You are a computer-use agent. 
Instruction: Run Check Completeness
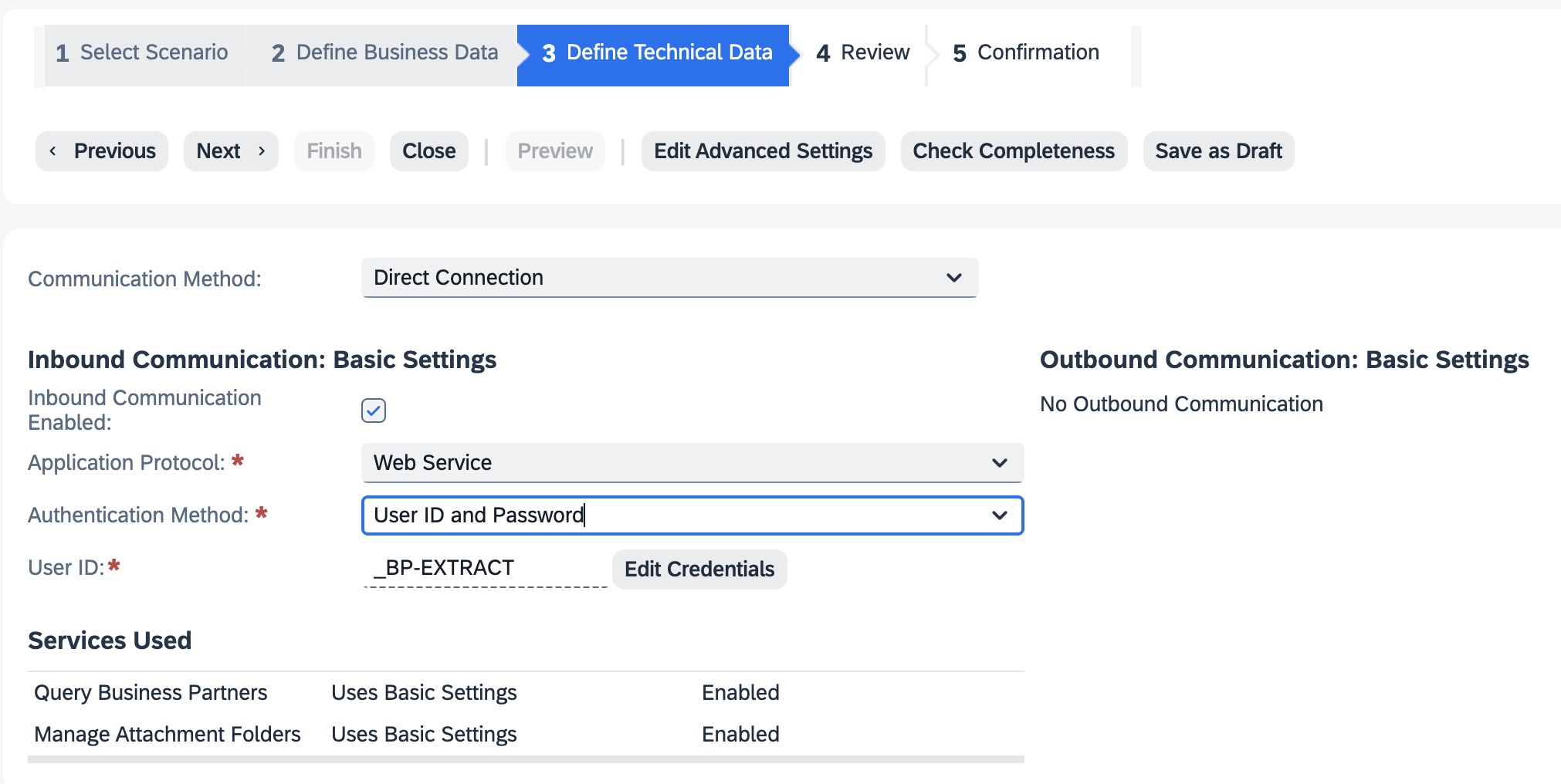pyautogui.click(x=1013, y=151)
